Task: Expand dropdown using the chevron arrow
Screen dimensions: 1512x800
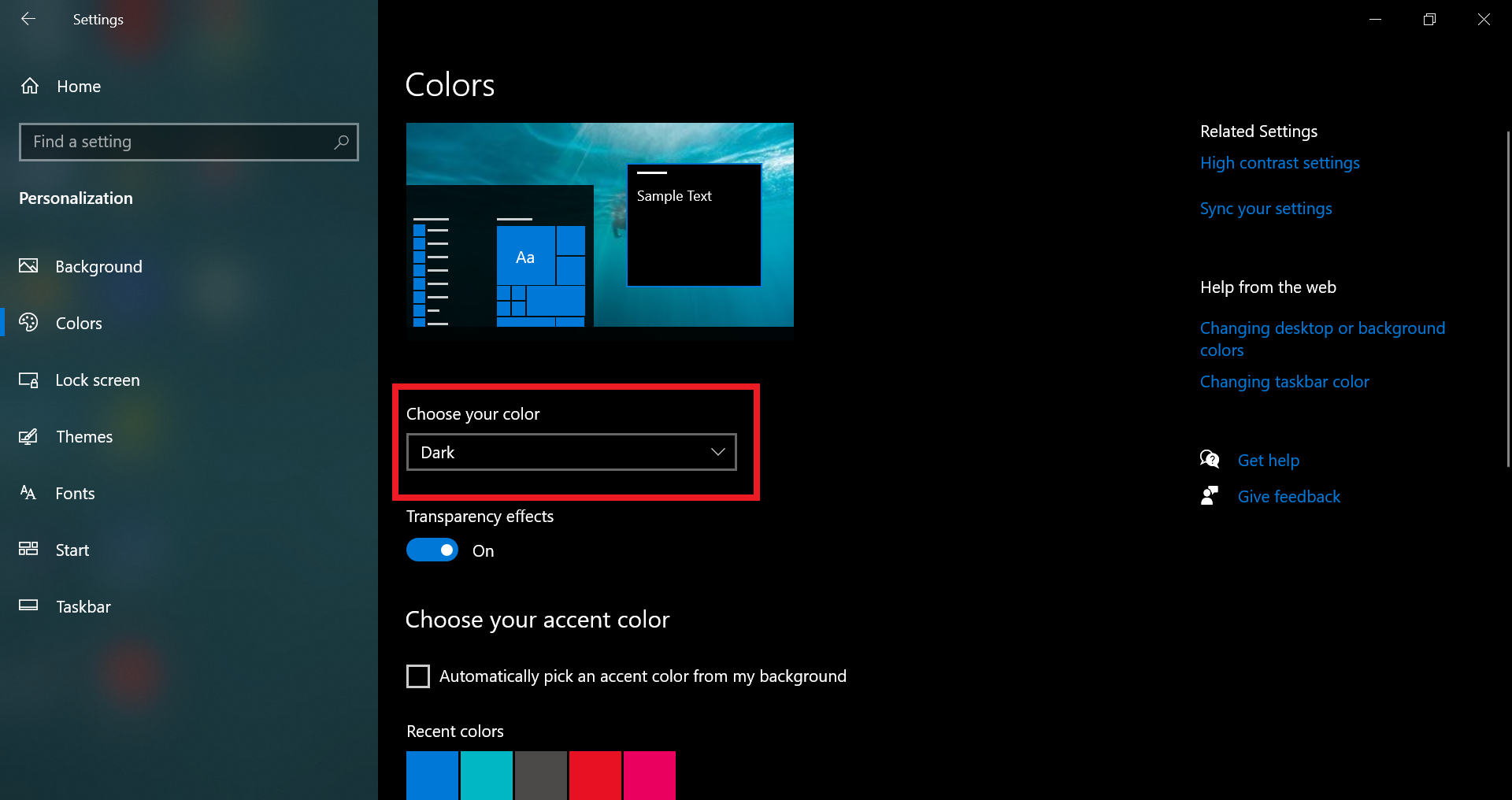Action: click(x=717, y=452)
